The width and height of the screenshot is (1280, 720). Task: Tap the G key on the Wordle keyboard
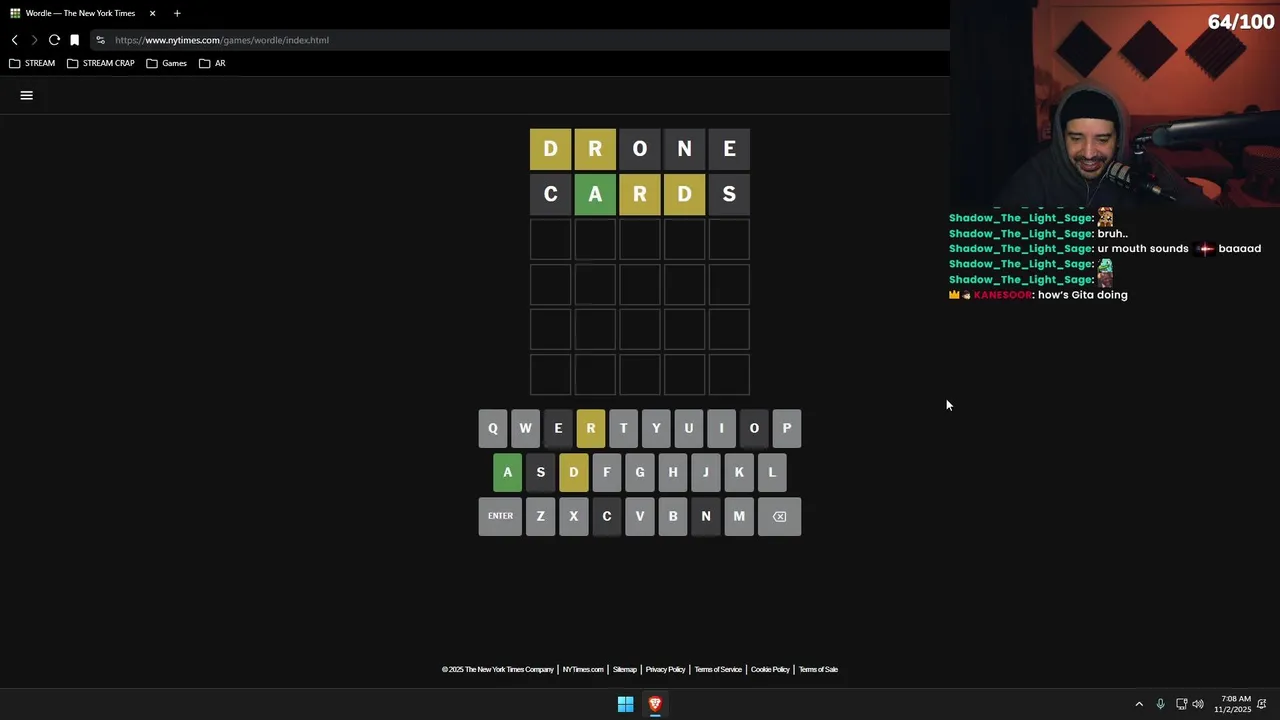[x=640, y=472]
